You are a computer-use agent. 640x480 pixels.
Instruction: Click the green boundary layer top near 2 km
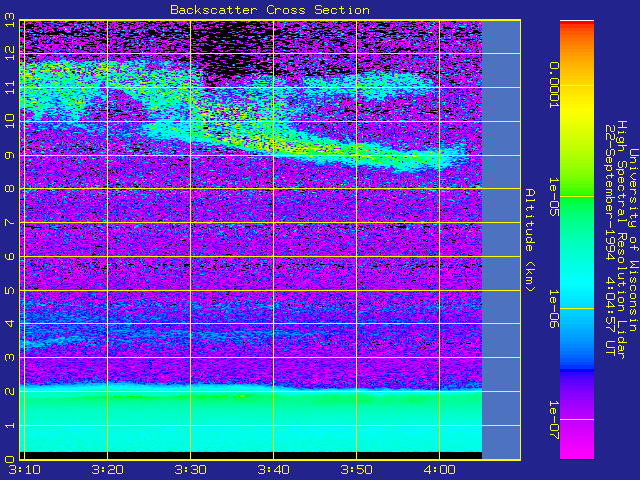pos(251,396)
